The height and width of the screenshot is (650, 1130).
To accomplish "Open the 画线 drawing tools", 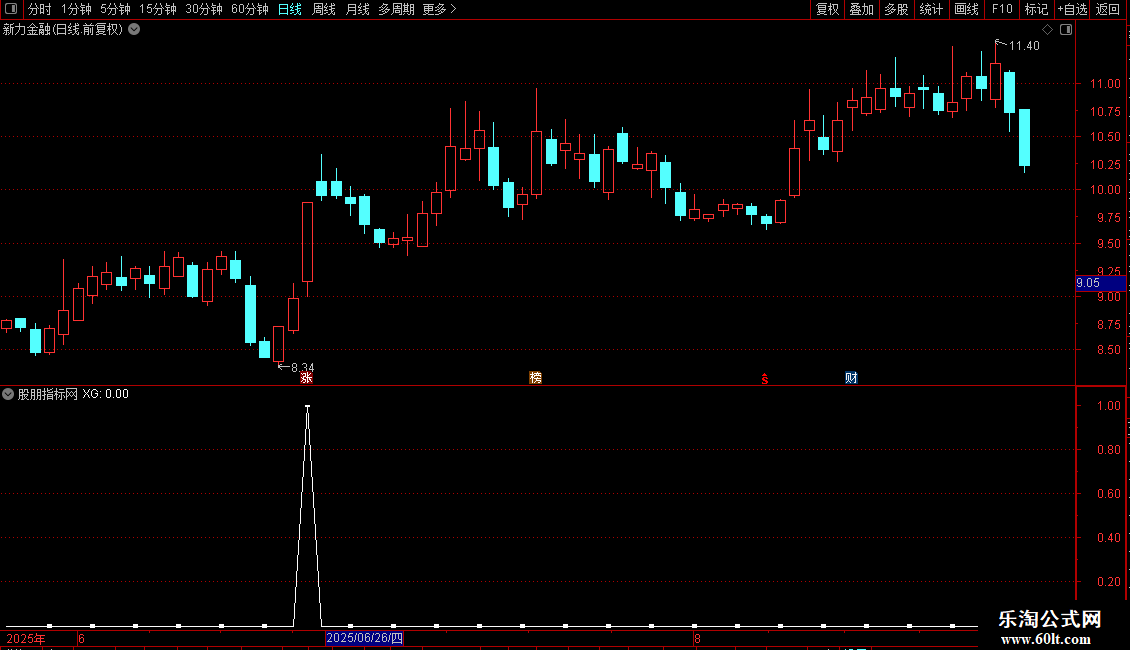I will tap(966, 9).
